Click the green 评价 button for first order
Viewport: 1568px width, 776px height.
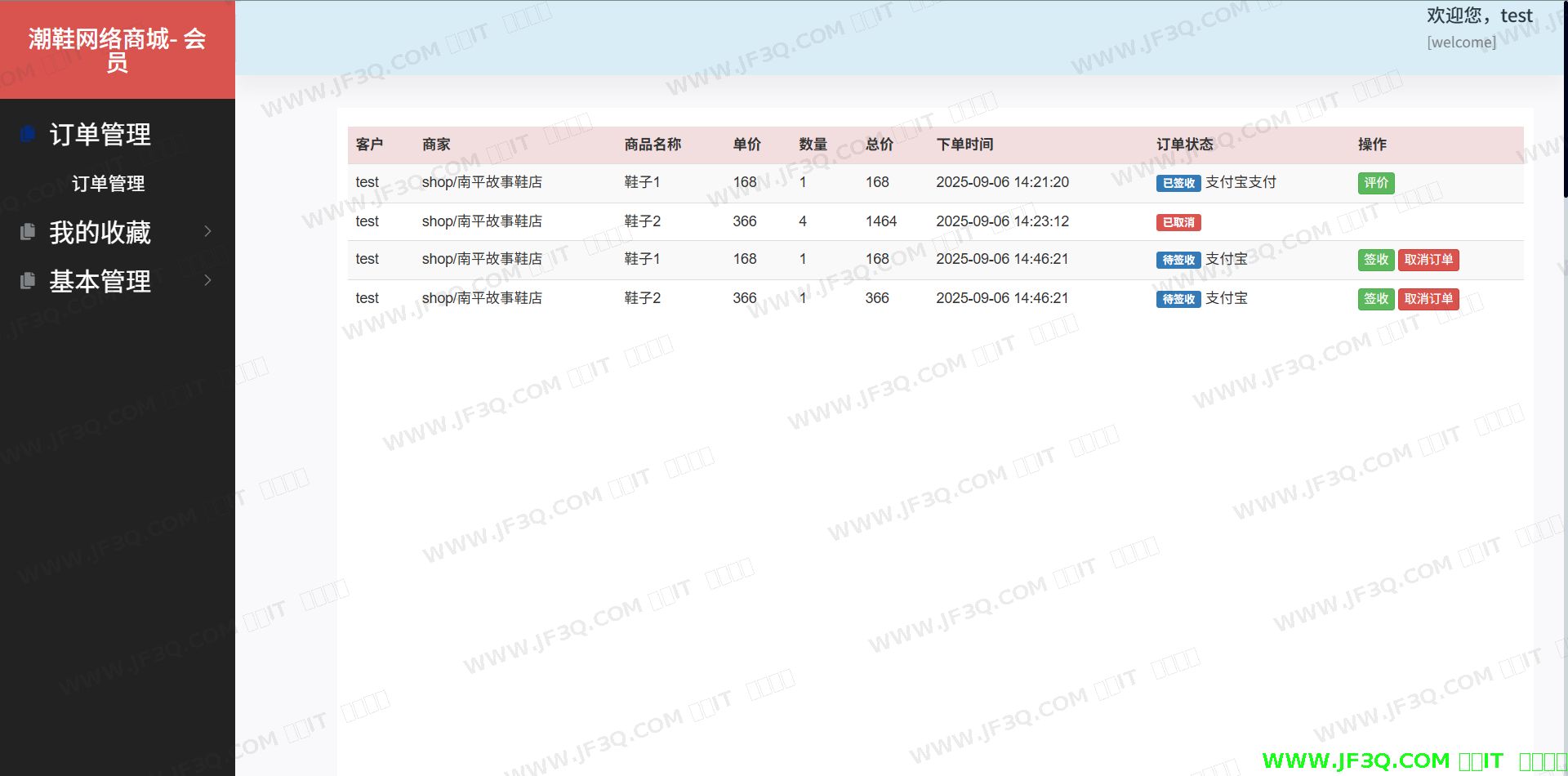(1375, 183)
